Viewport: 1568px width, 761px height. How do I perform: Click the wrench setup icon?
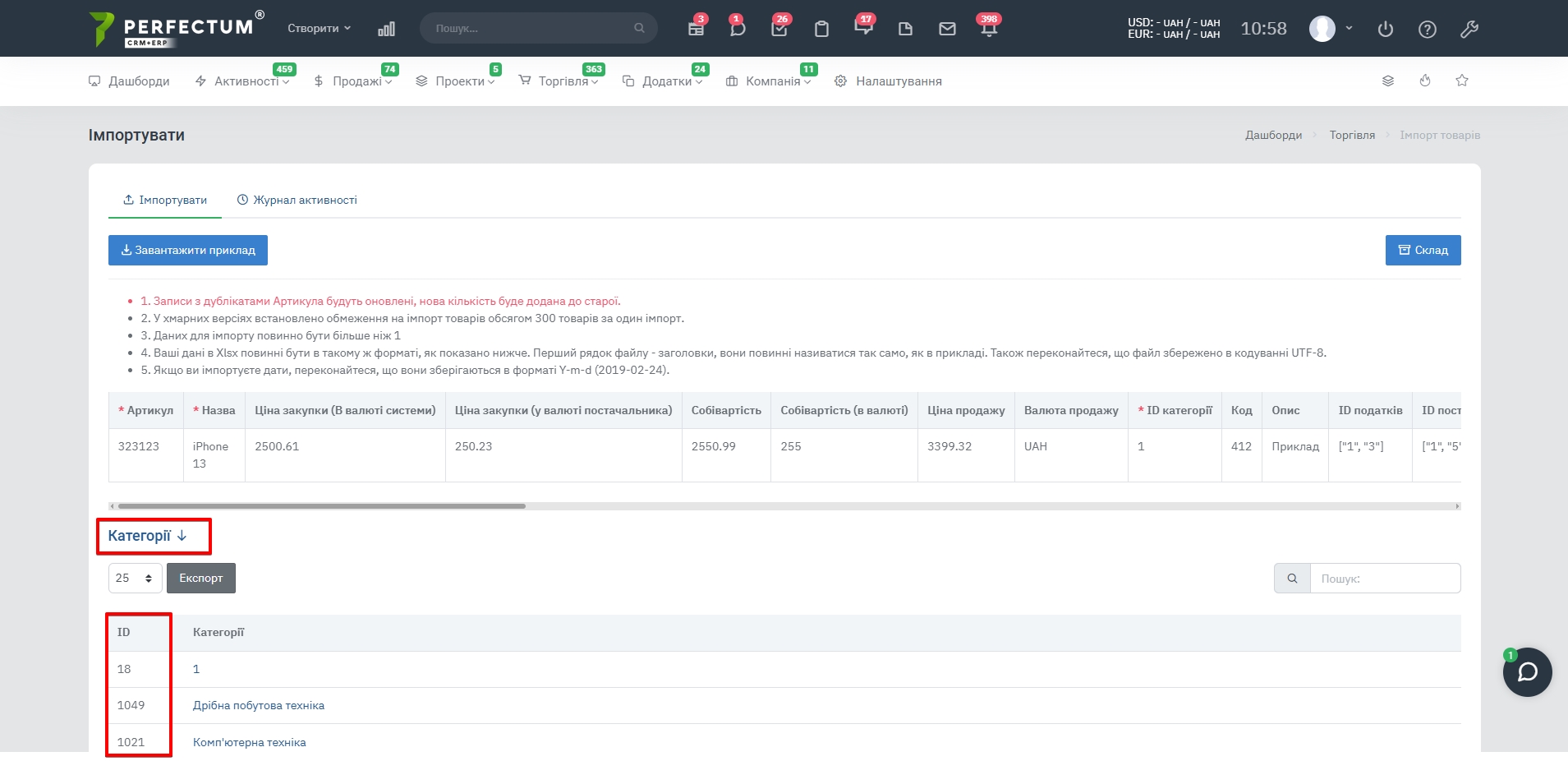click(x=1469, y=30)
